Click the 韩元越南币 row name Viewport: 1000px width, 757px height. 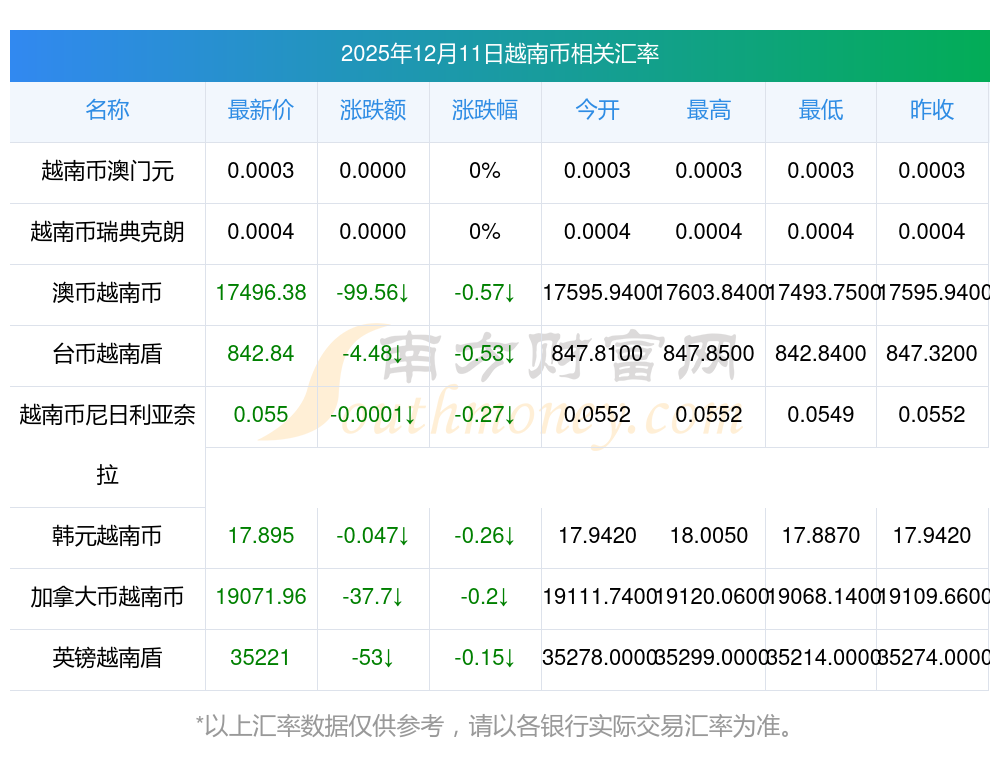click(107, 536)
